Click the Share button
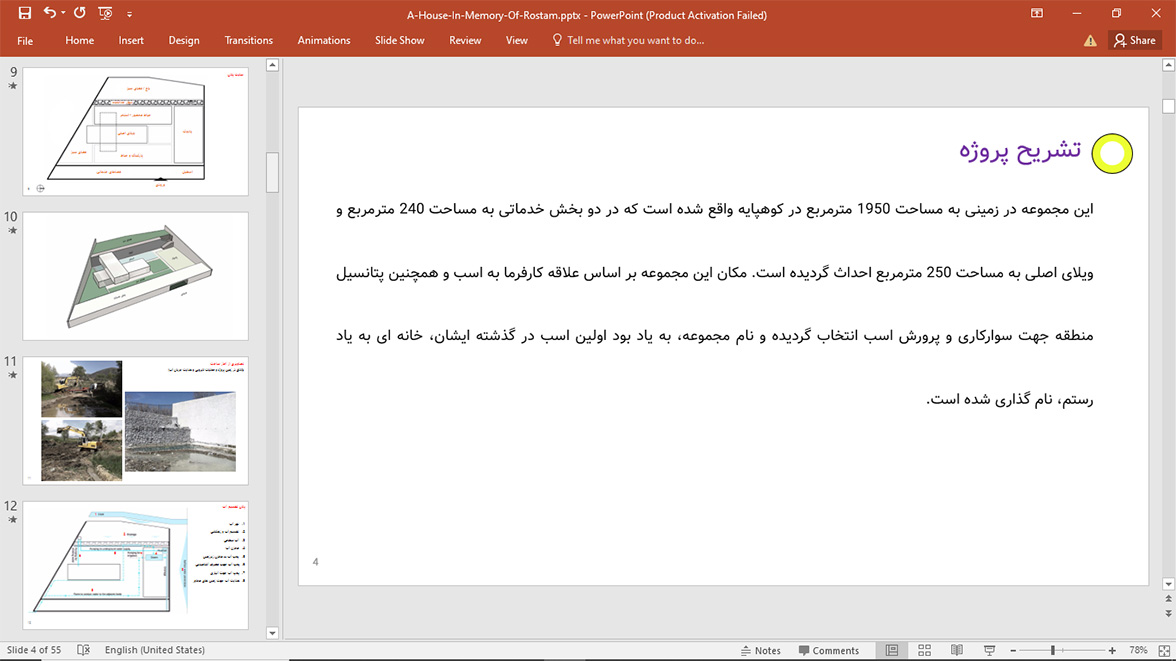This screenshot has height=661, width=1176. coord(1135,41)
